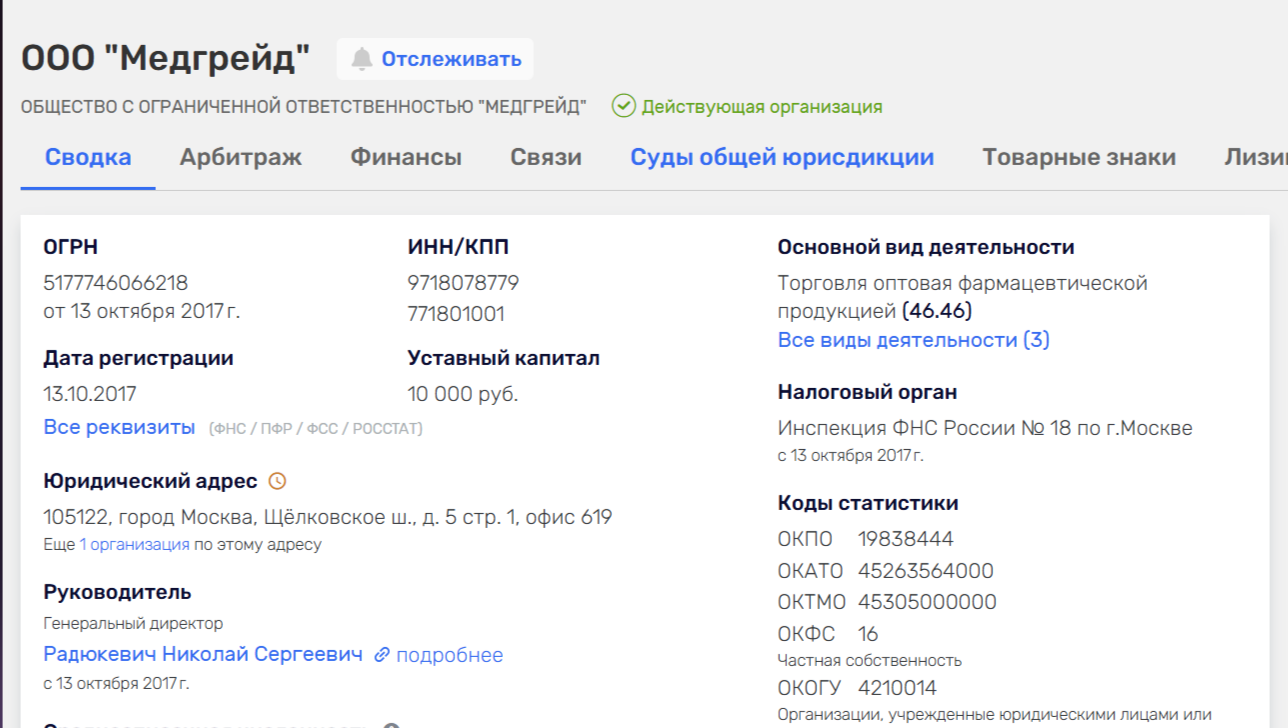Click the ОКПО value 19838444
This screenshot has height=728, width=1288.
click(x=906, y=539)
